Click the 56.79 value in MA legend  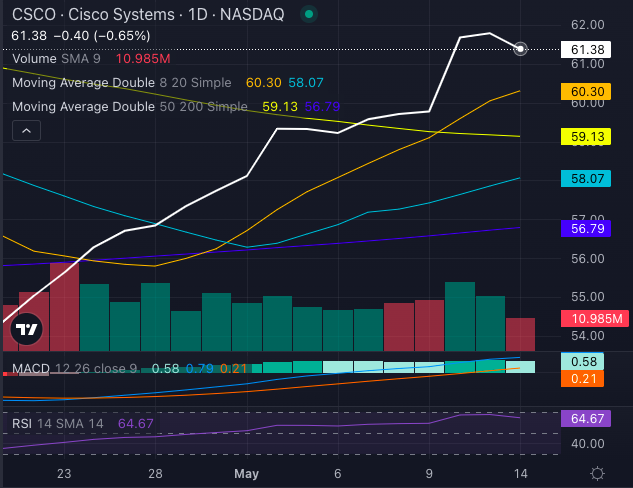(x=322, y=107)
